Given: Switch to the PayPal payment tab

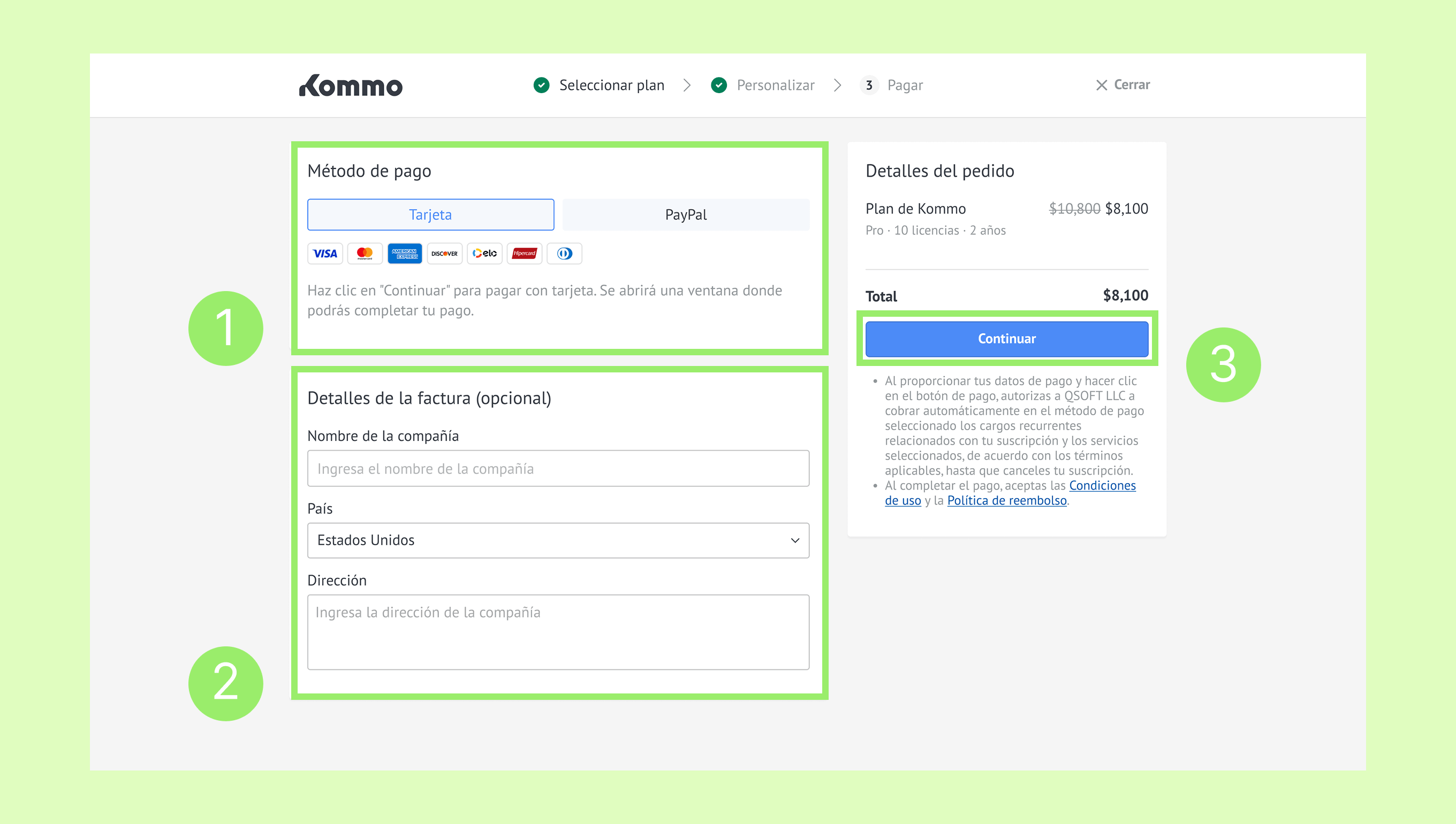Looking at the screenshot, I should point(686,215).
